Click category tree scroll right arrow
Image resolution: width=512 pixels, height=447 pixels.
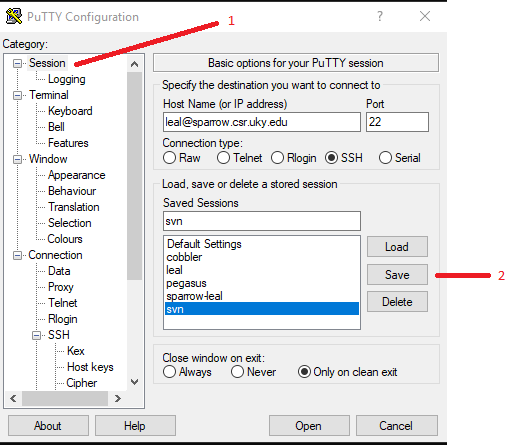tap(117, 398)
